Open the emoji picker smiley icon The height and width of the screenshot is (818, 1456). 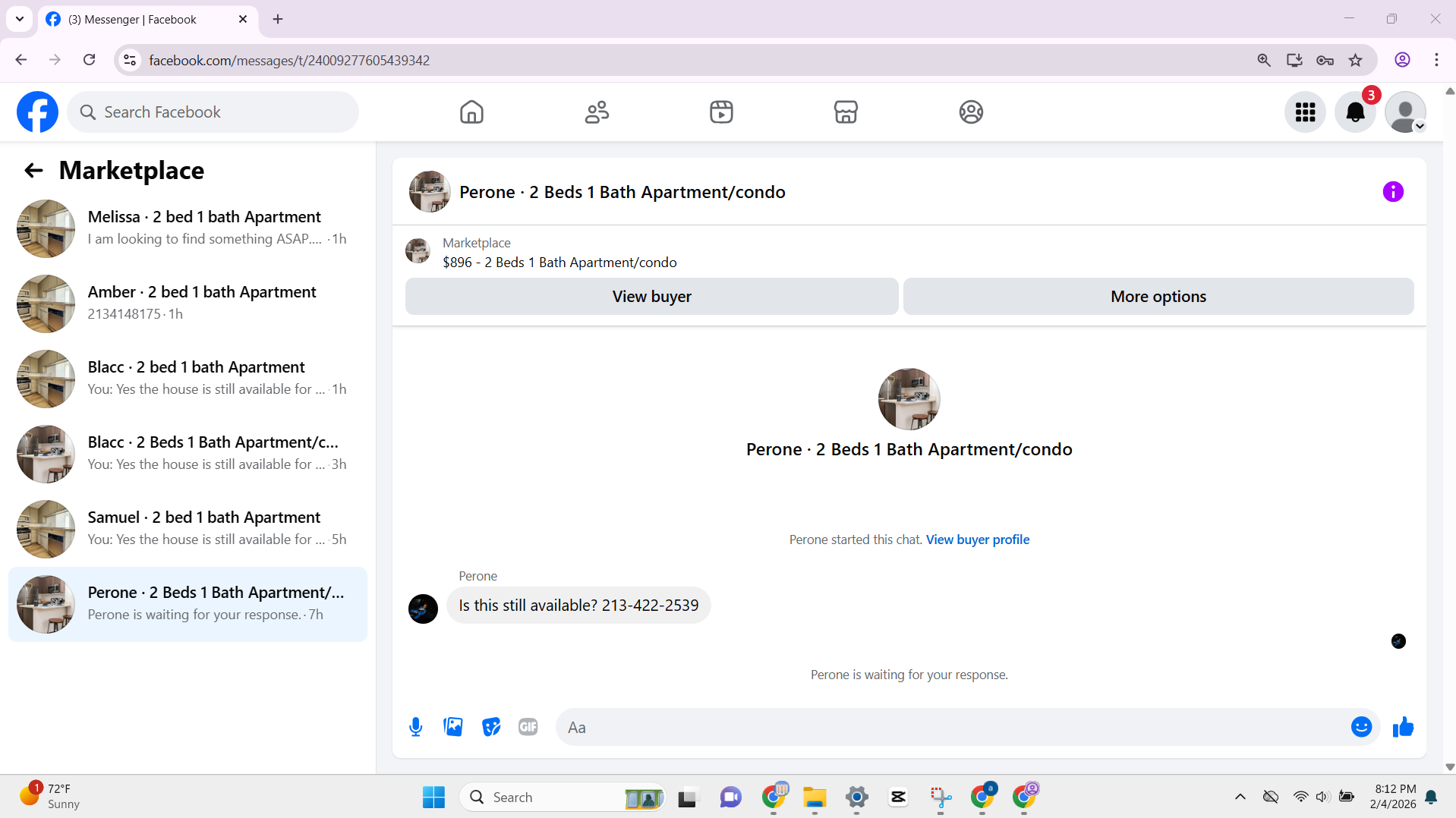tap(1361, 727)
